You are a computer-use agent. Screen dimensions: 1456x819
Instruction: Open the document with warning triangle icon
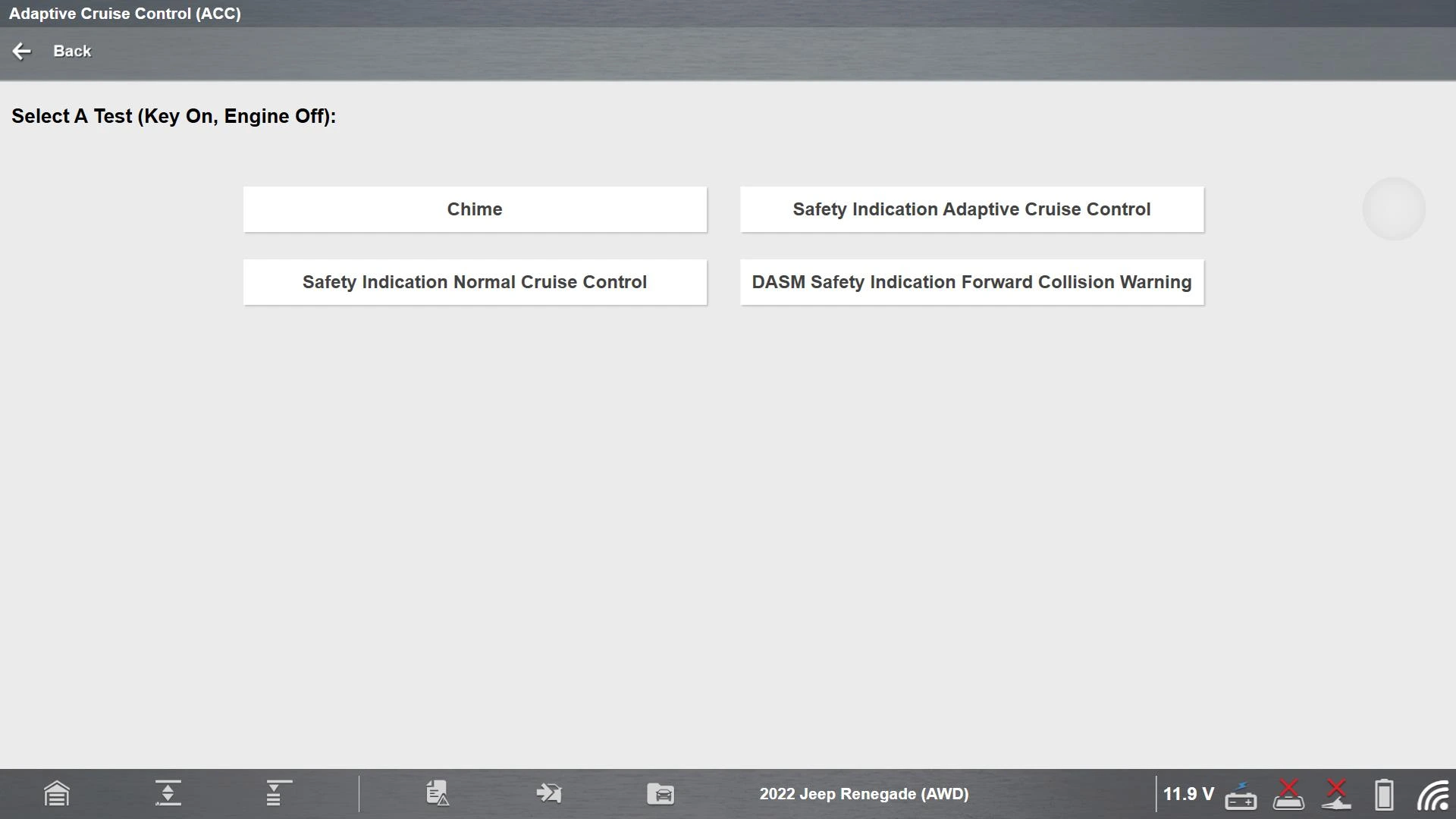point(438,794)
